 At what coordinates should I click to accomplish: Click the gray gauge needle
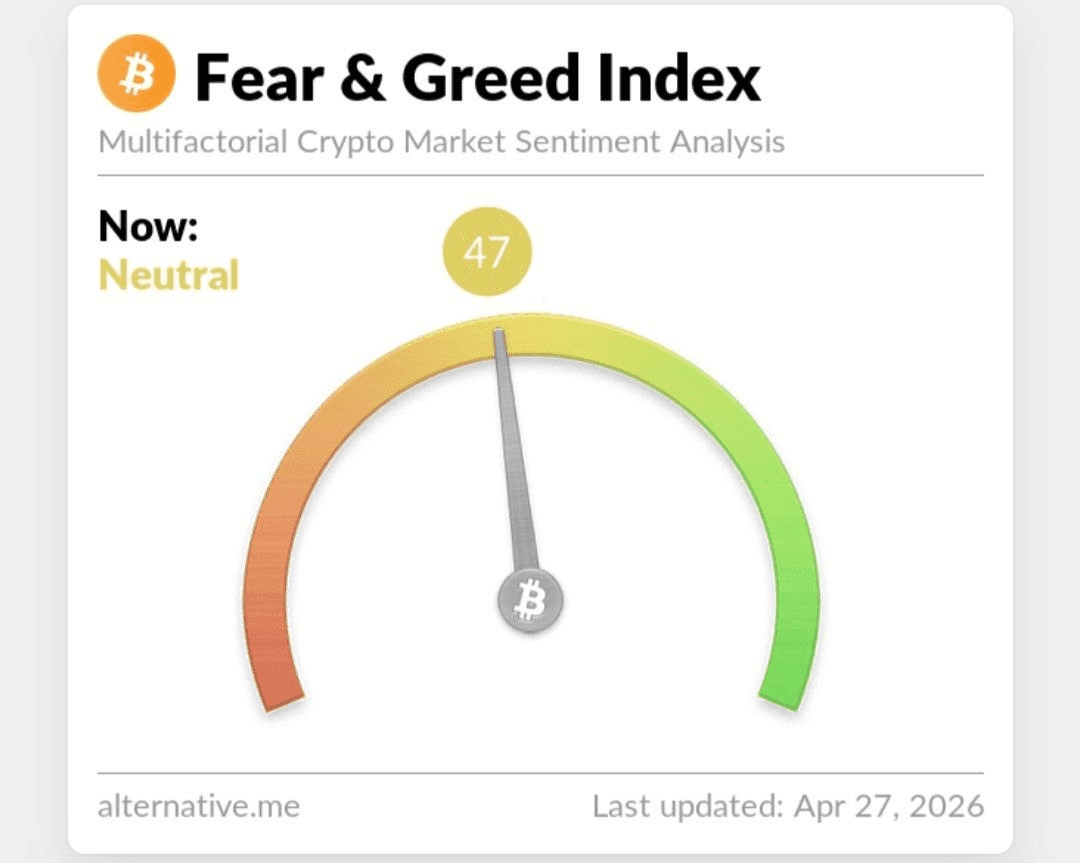(516, 460)
